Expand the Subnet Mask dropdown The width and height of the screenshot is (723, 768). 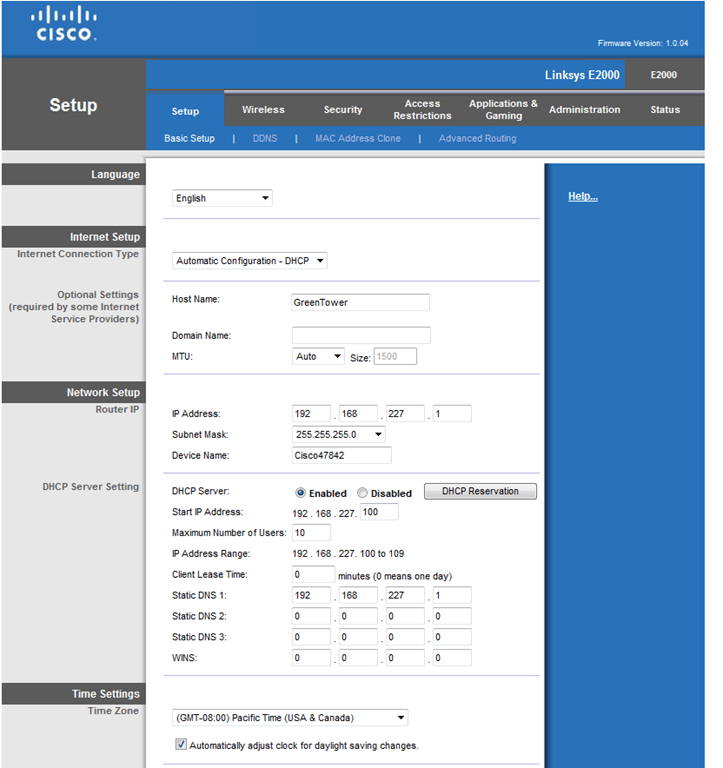click(338, 434)
